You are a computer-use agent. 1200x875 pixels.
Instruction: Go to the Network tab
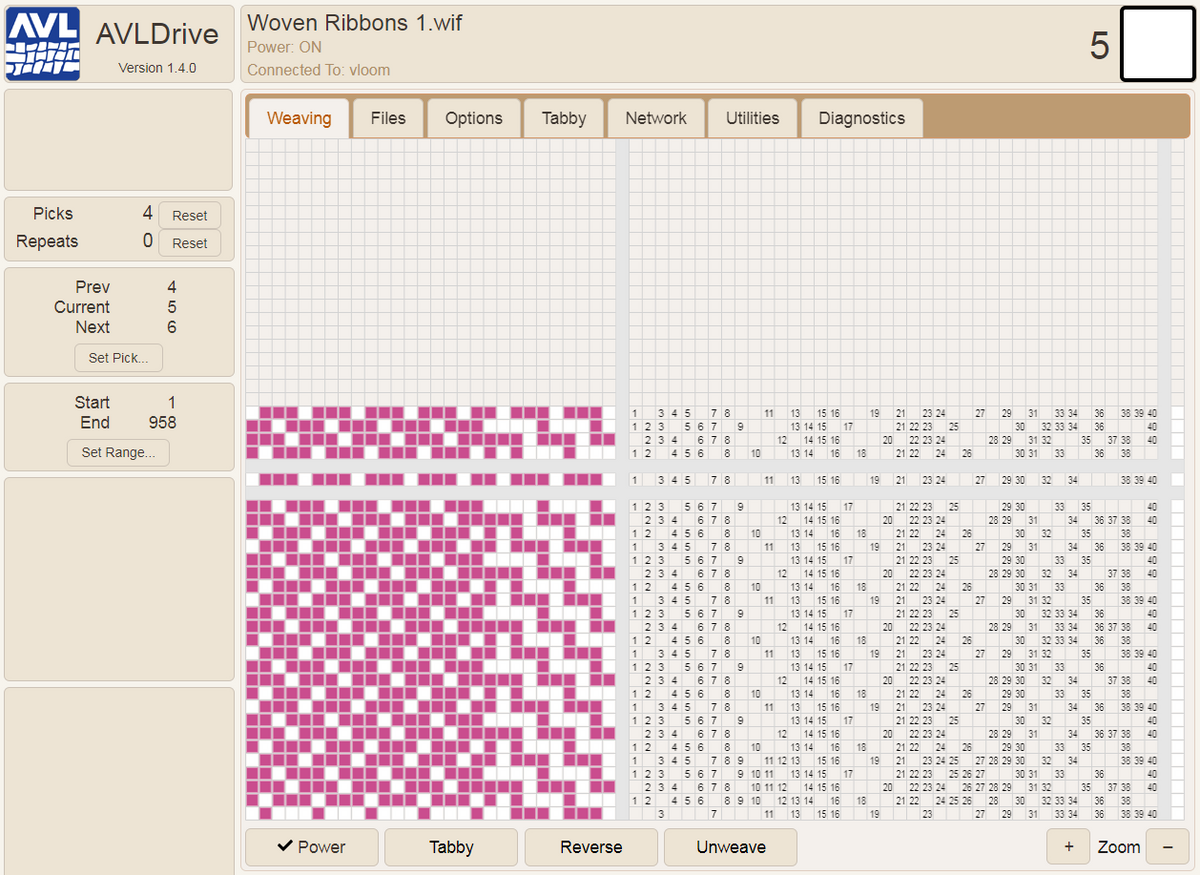click(x=655, y=118)
